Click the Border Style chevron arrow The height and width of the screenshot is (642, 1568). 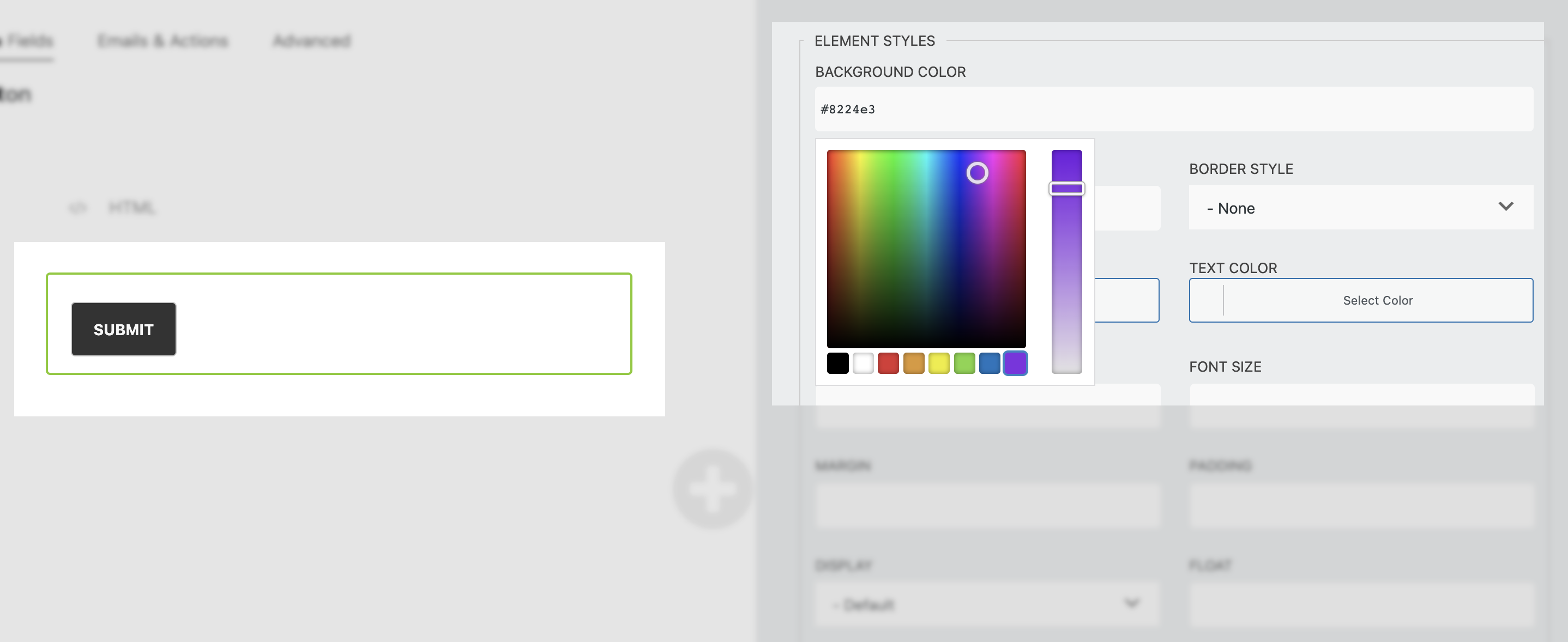pyautogui.click(x=1505, y=207)
